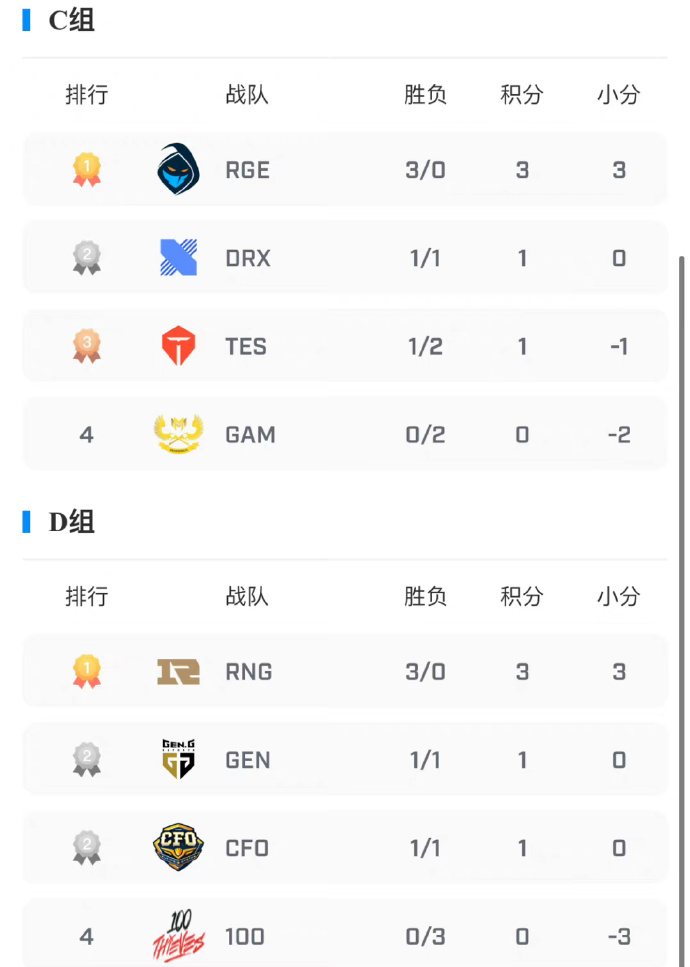Click the bronze medal beside TES
This screenshot has width=690, height=967.
pos(86,346)
